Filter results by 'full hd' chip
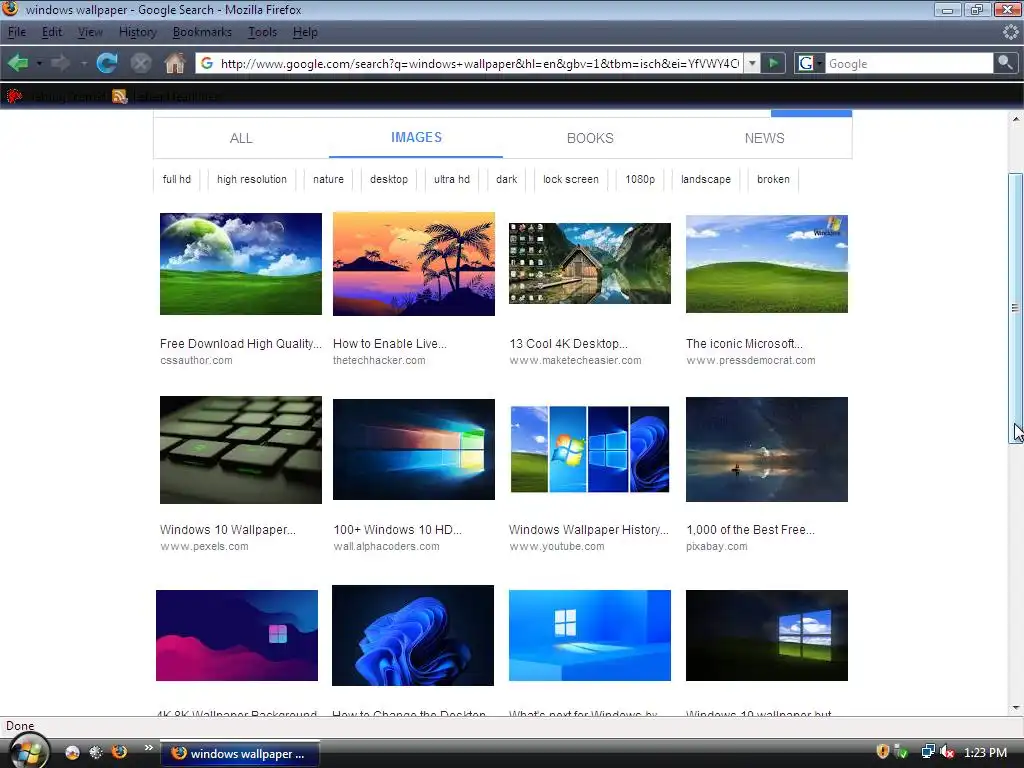 coord(176,179)
